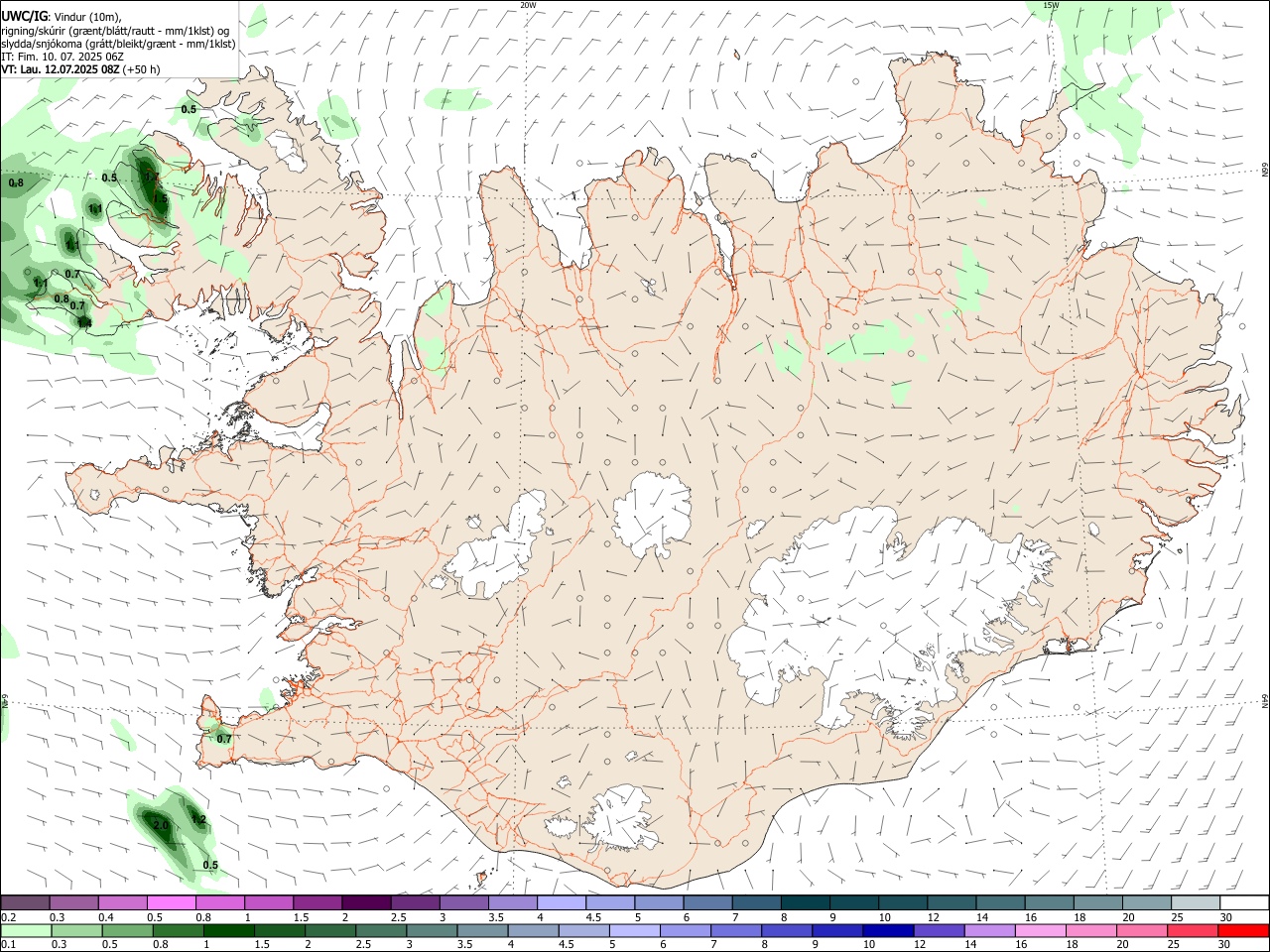Viewport: 1270px width, 952px height.
Task: Click the white swatch labeled 30 in upper legend
Action: click(1245, 902)
